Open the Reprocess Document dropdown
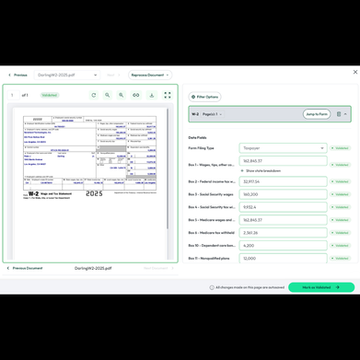Viewport: 360px width, 360px height. pos(150,75)
